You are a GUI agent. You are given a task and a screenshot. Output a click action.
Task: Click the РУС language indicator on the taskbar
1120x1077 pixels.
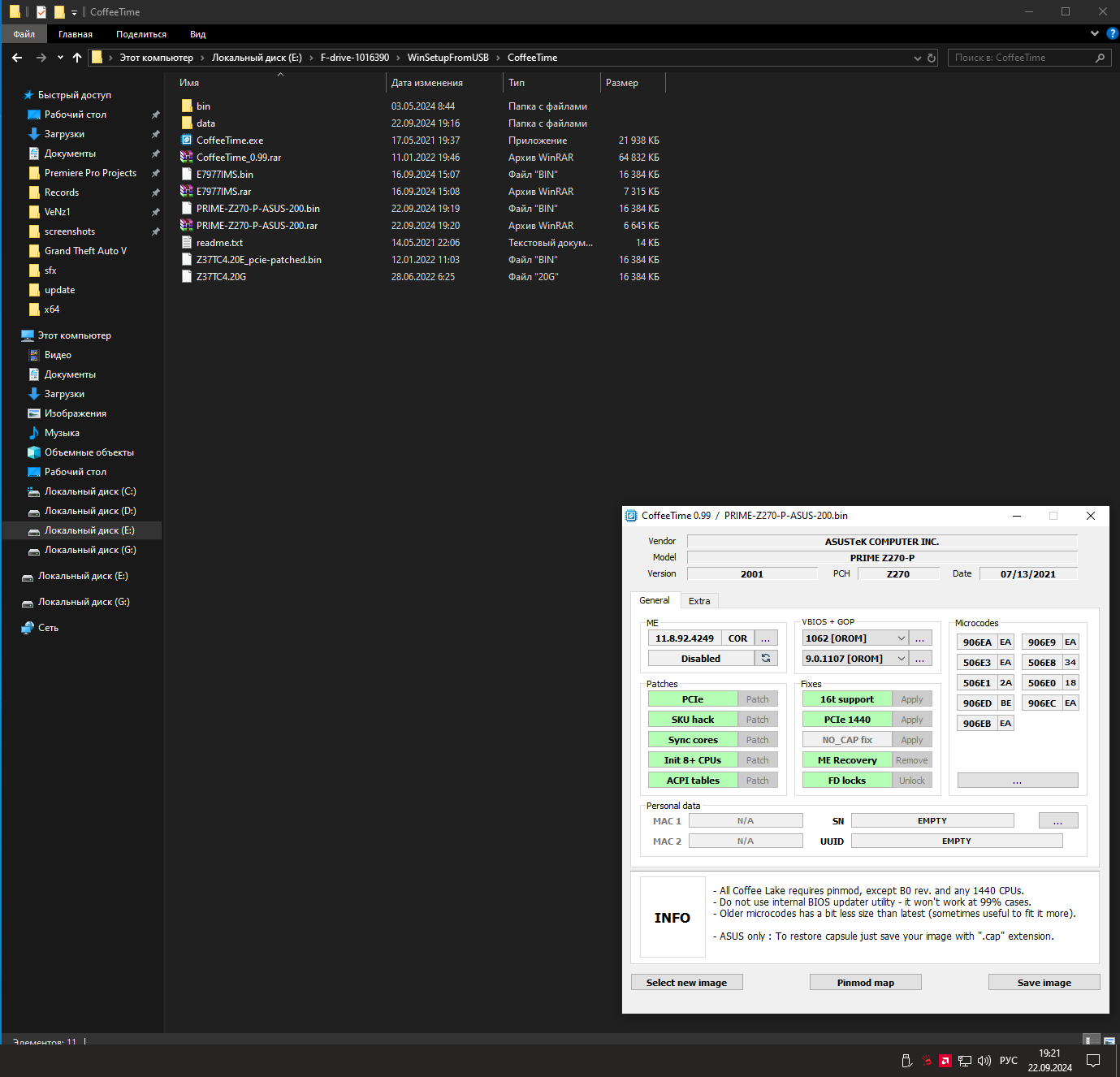click(x=1009, y=1061)
